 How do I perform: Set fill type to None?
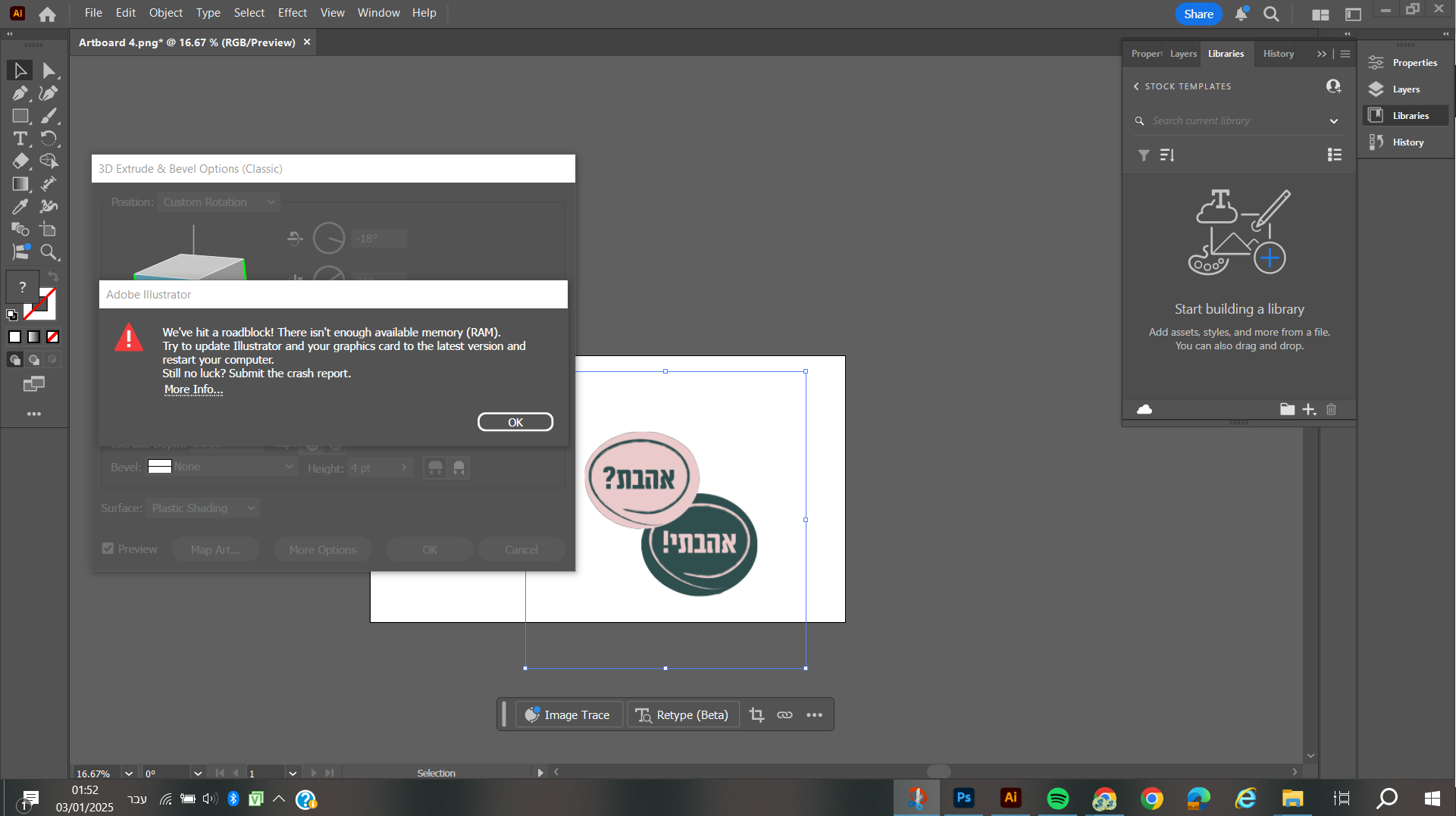pos(52,336)
